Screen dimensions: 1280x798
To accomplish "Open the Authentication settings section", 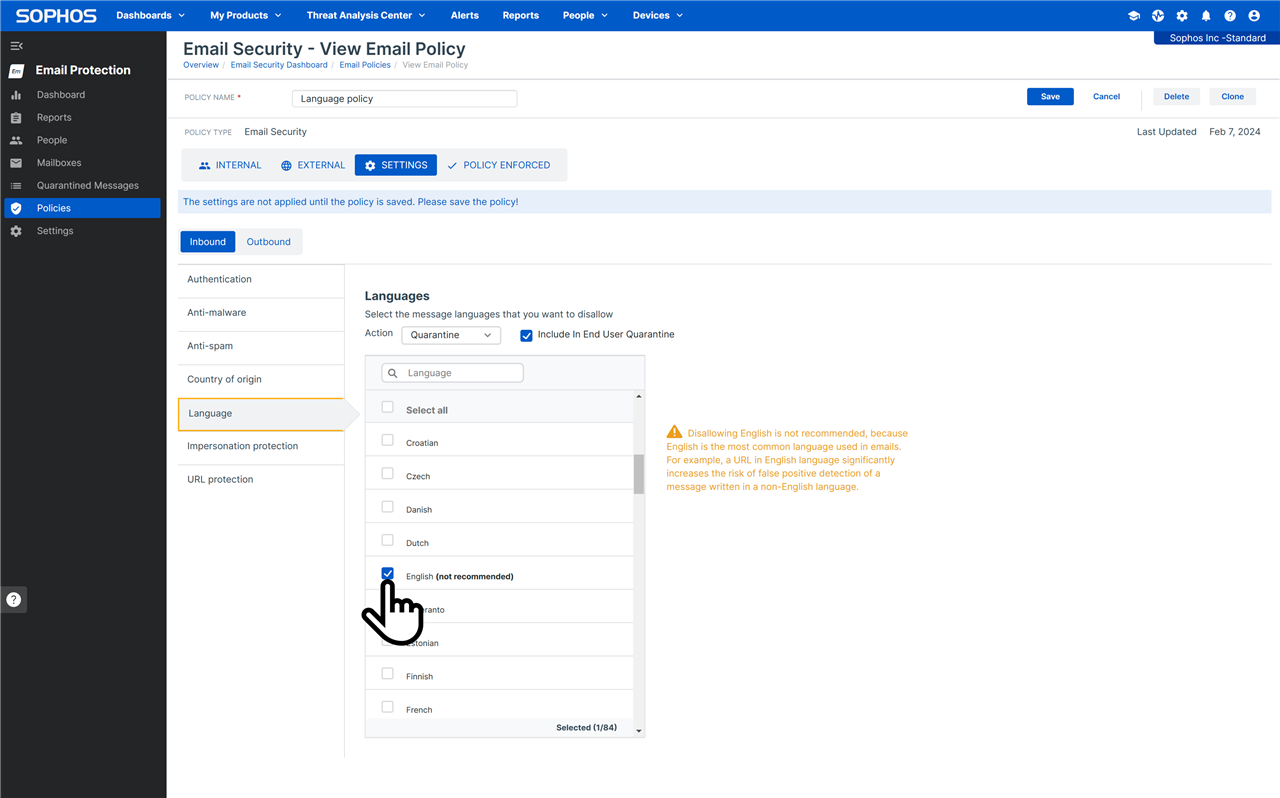I will pos(261,280).
